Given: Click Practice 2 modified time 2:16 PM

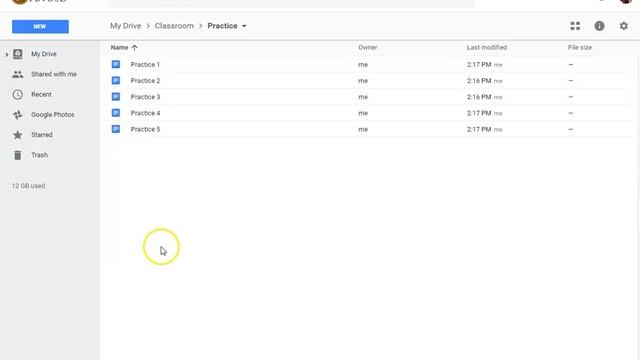Looking at the screenshot, I should [479, 81].
